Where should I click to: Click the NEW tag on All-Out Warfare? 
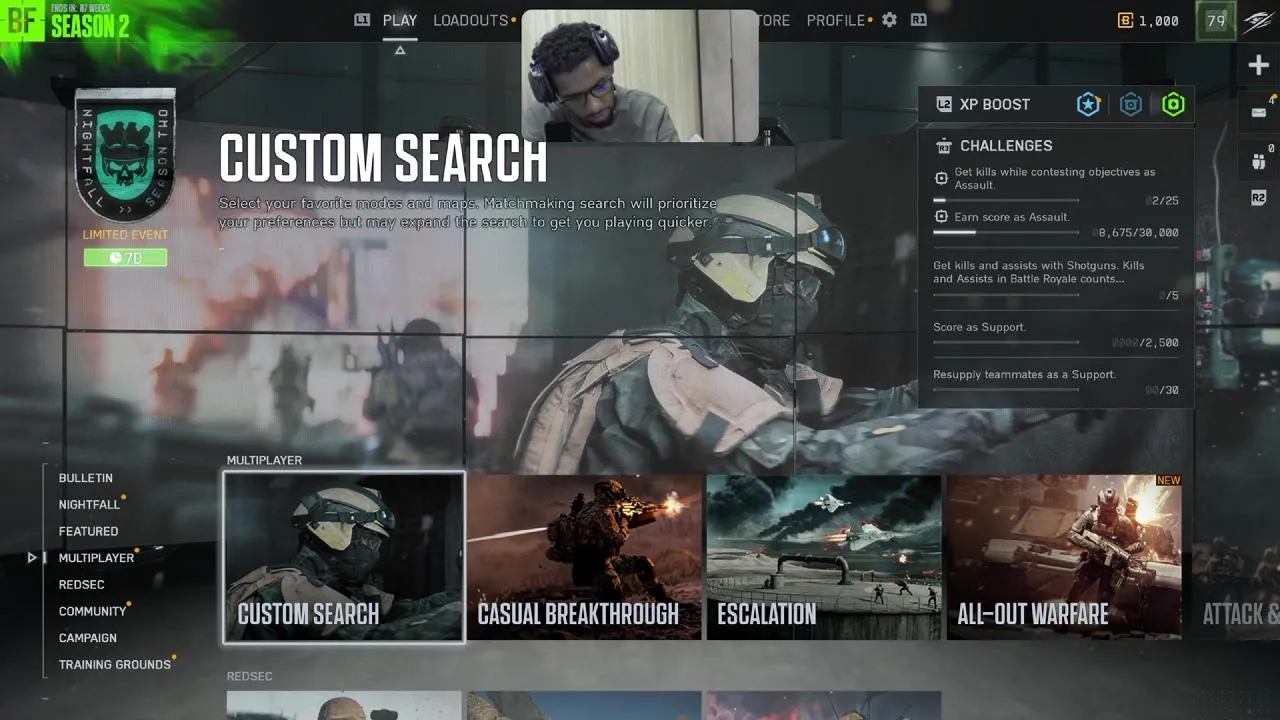point(1168,481)
